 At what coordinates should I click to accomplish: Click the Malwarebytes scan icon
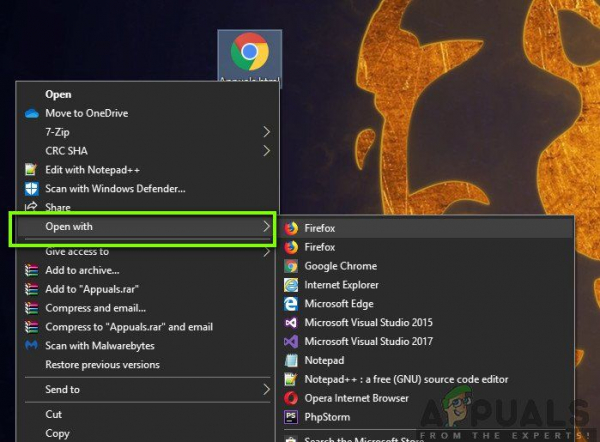pos(31,345)
